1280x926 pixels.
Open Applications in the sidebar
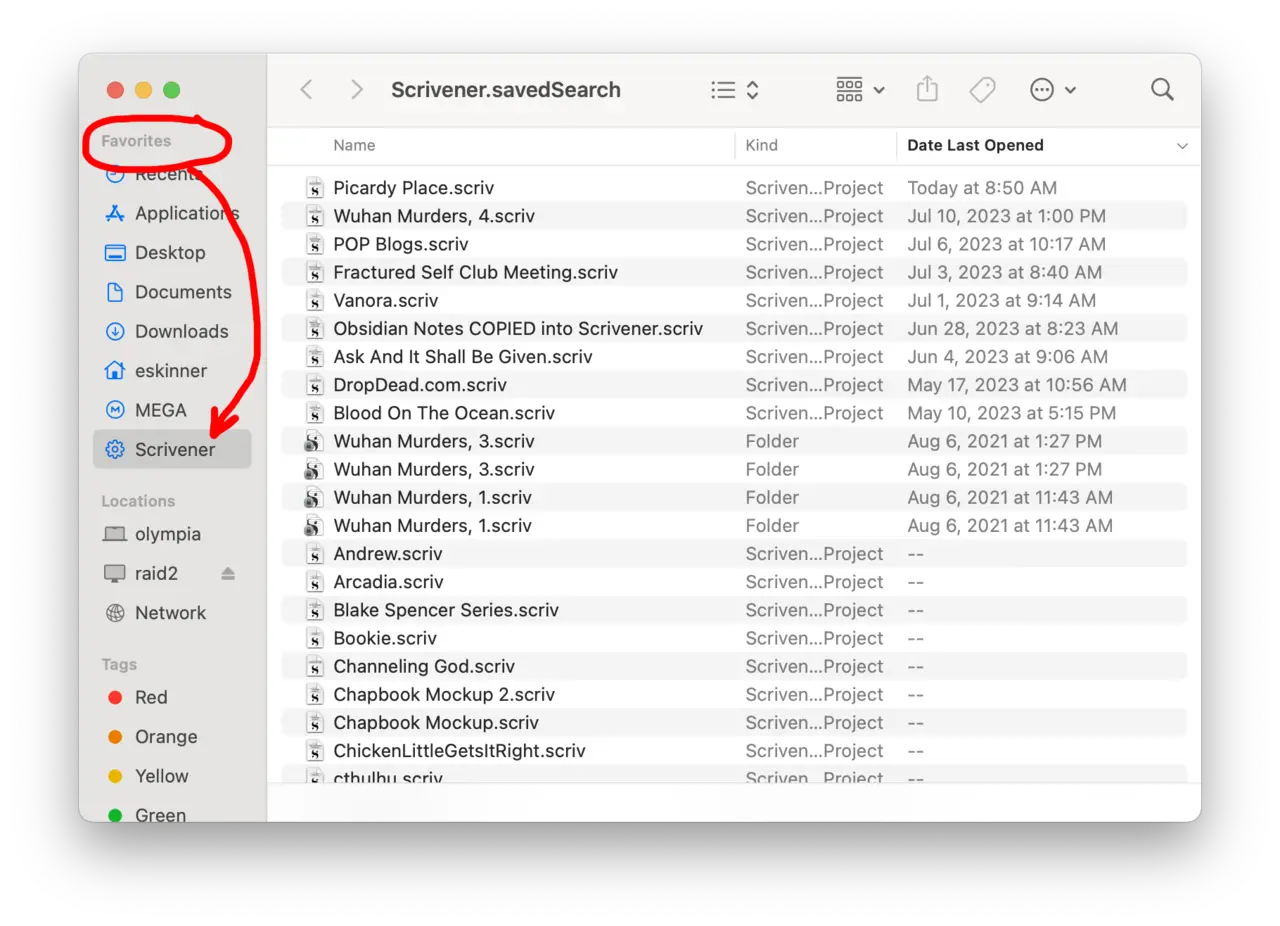[x=172, y=213]
